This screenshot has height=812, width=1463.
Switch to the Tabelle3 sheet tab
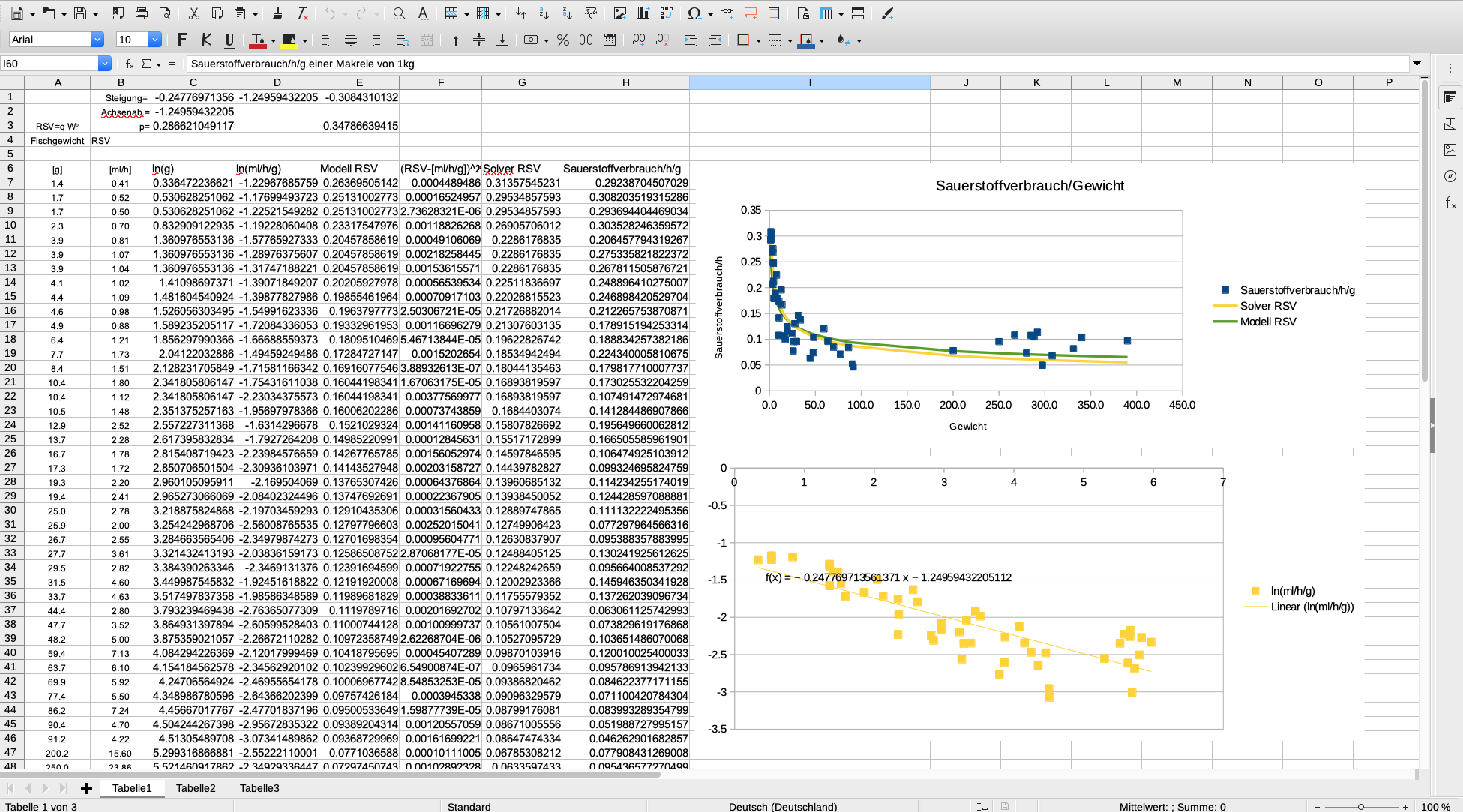259,788
